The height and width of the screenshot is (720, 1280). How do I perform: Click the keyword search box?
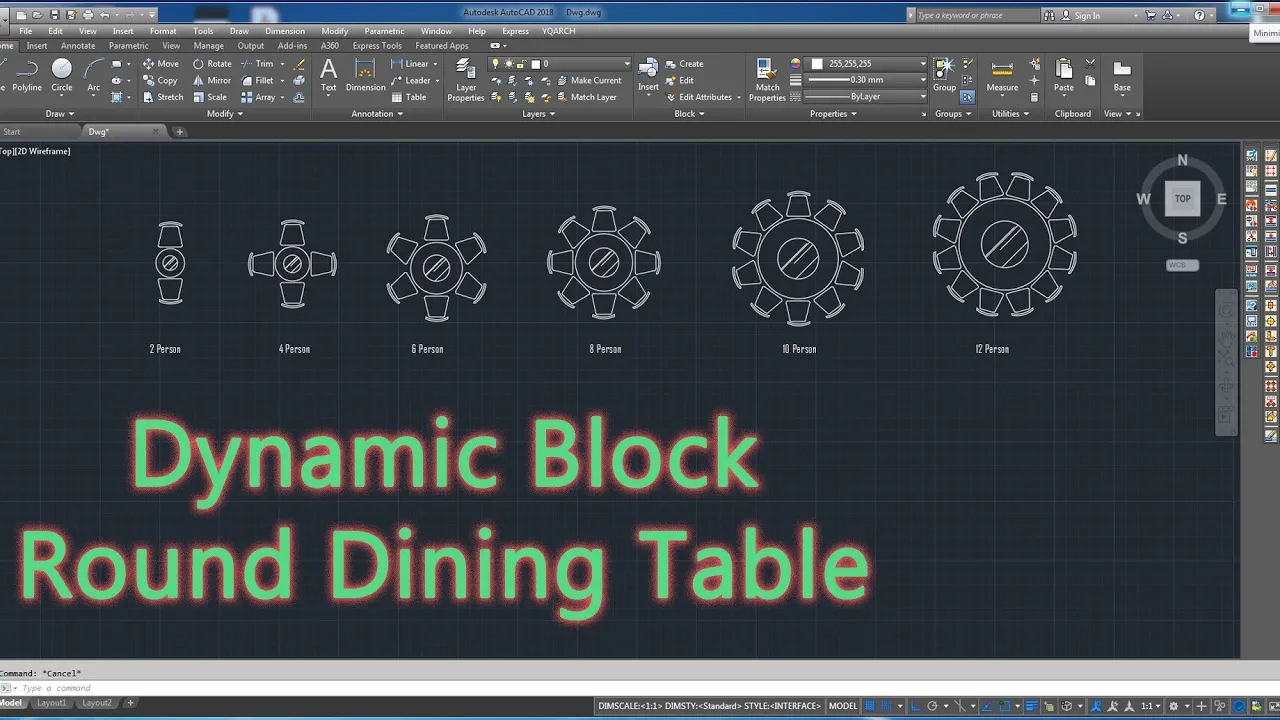click(977, 15)
